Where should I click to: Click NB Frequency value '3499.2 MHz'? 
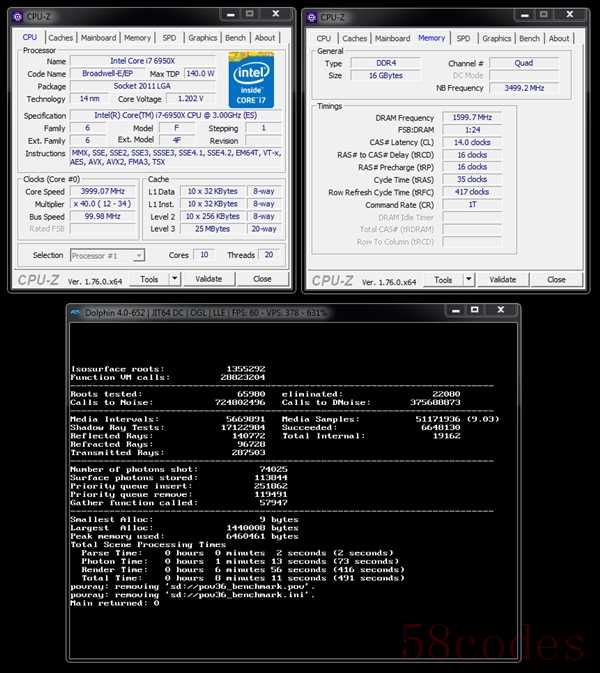tap(524, 88)
